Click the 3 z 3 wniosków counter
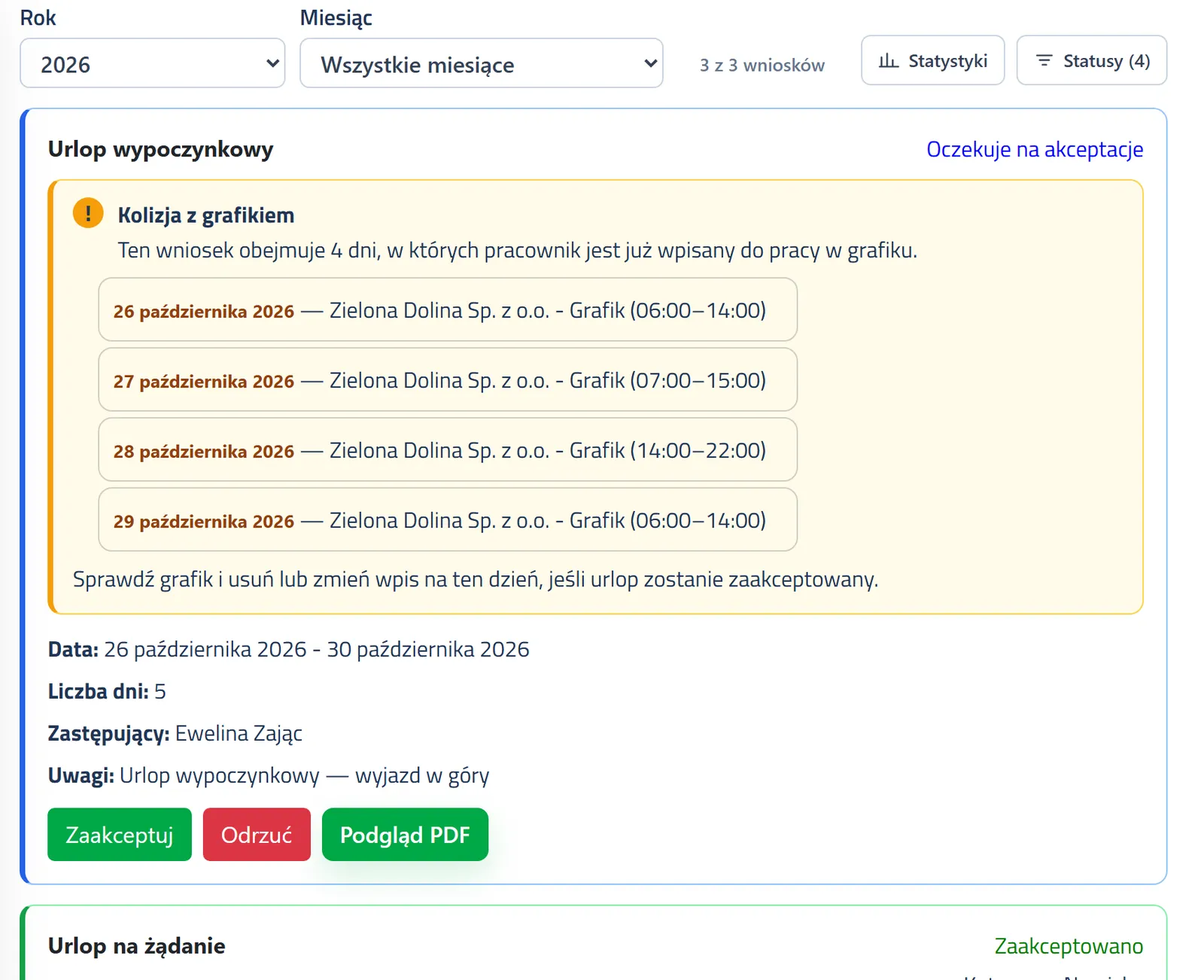 click(x=762, y=65)
